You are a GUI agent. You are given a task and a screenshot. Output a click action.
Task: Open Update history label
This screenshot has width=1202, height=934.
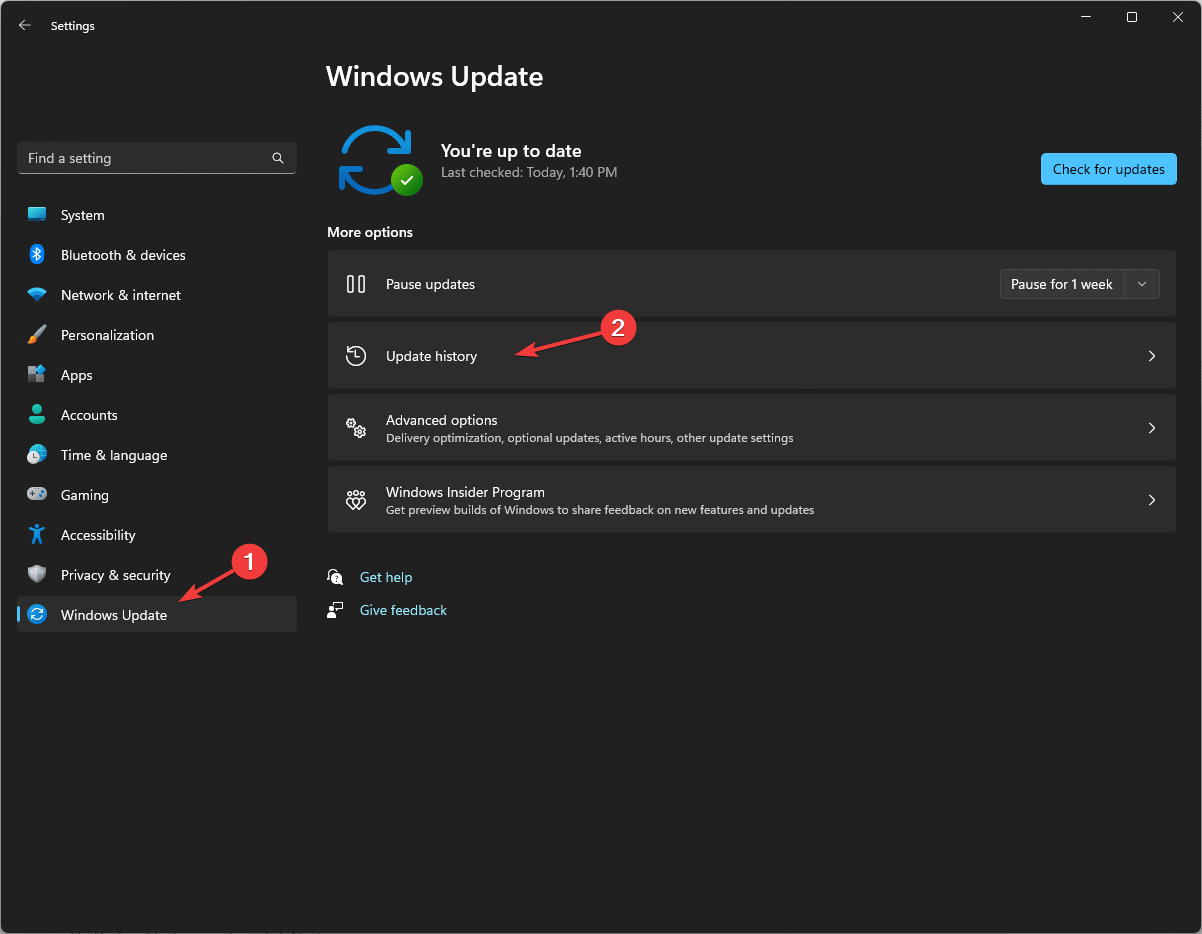tap(431, 356)
